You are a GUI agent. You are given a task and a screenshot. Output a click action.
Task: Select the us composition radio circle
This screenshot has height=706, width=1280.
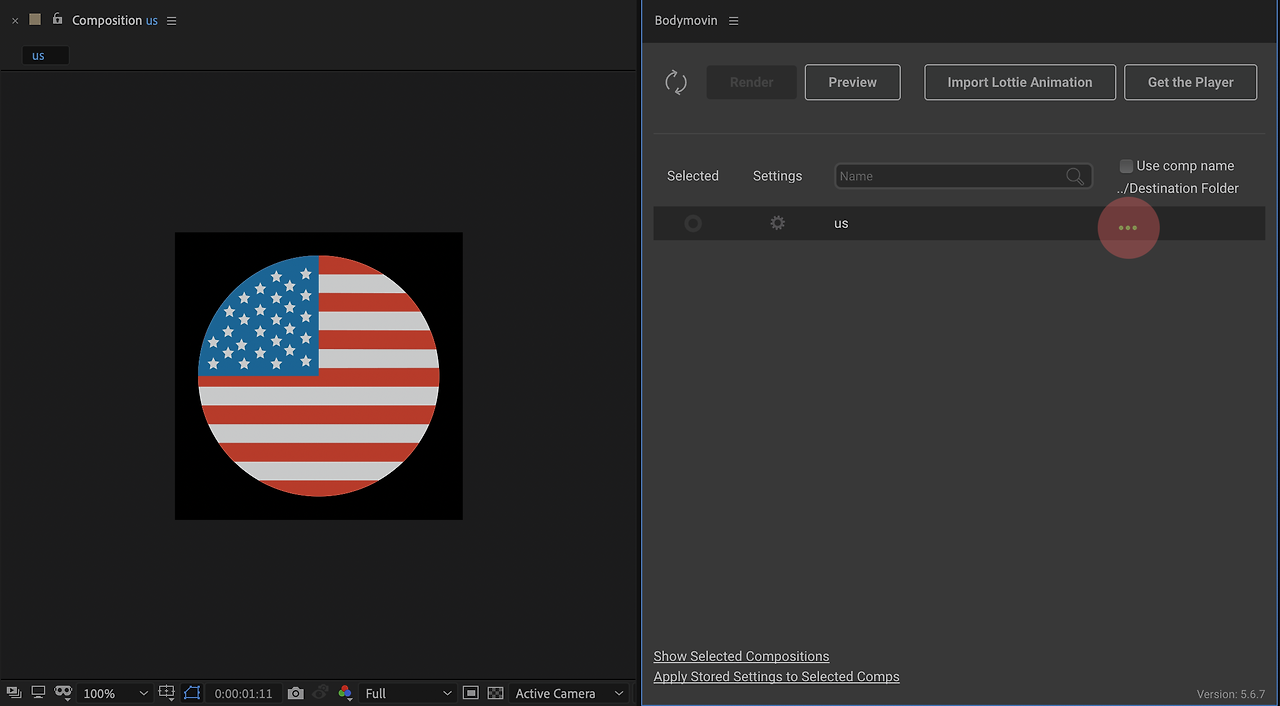point(693,223)
